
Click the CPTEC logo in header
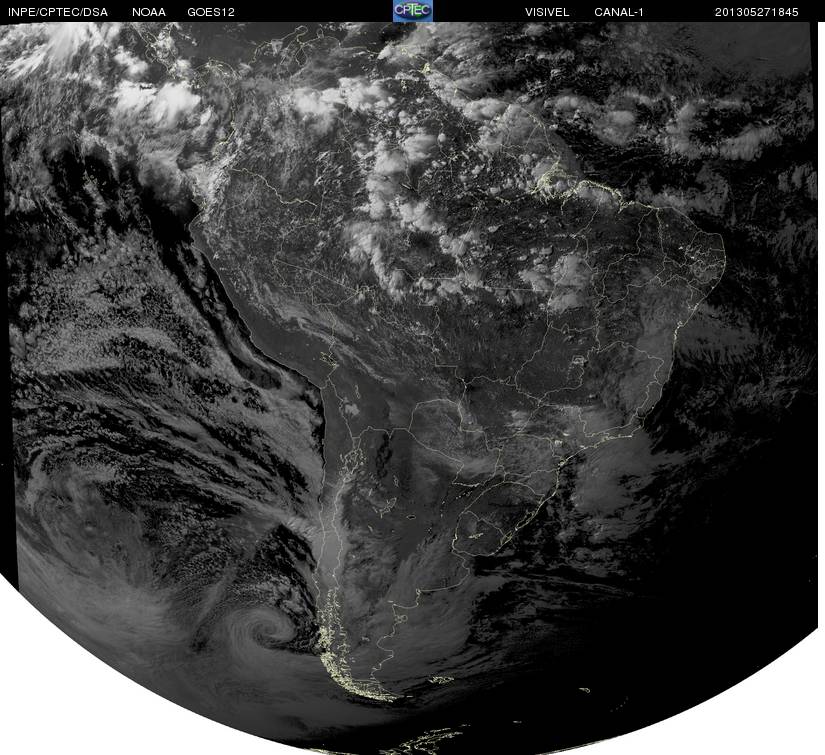coord(413,11)
